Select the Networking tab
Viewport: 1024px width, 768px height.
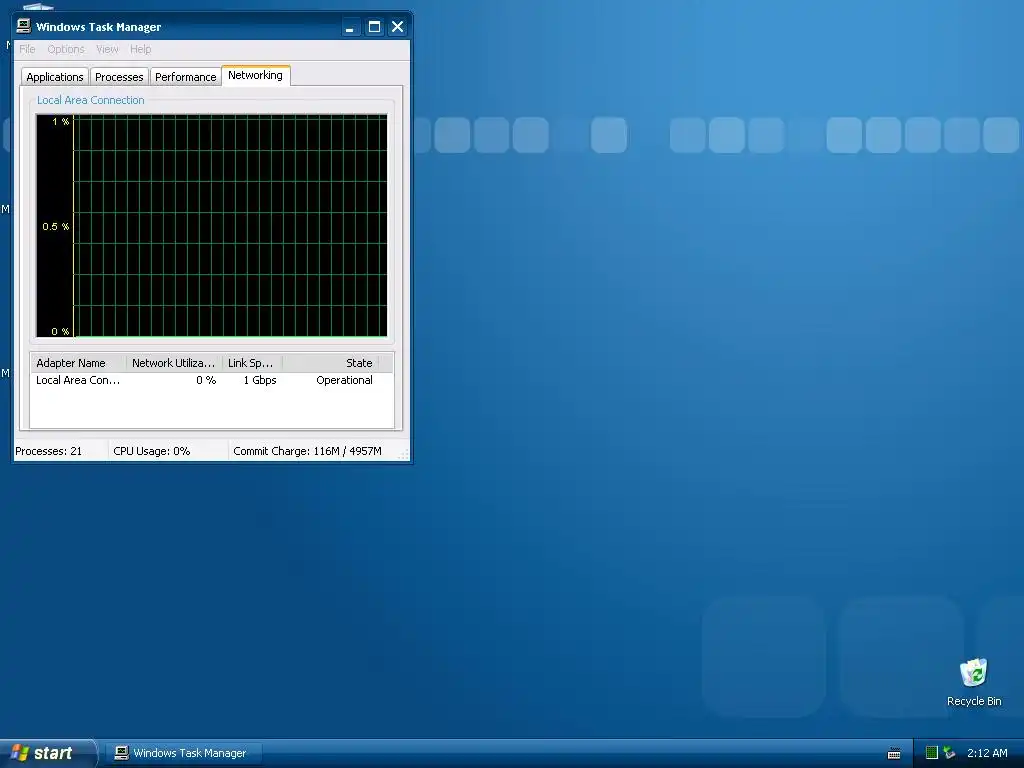255,75
